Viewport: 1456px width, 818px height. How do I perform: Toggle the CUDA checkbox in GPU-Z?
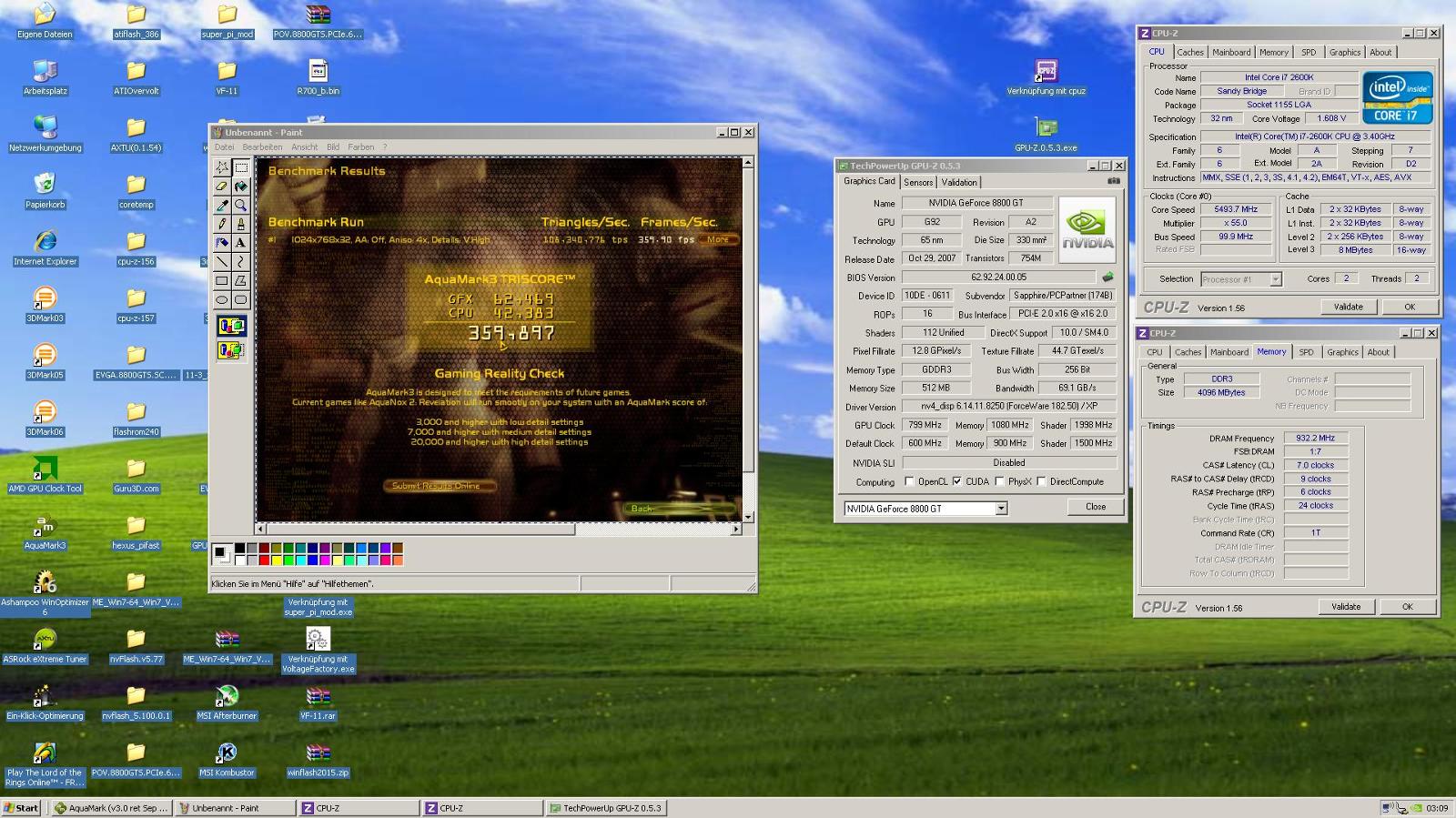click(x=956, y=481)
